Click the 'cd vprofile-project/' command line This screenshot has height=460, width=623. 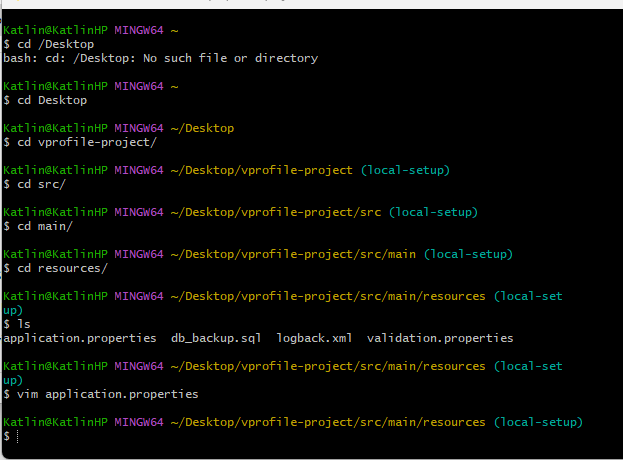click(x=80, y=142)
